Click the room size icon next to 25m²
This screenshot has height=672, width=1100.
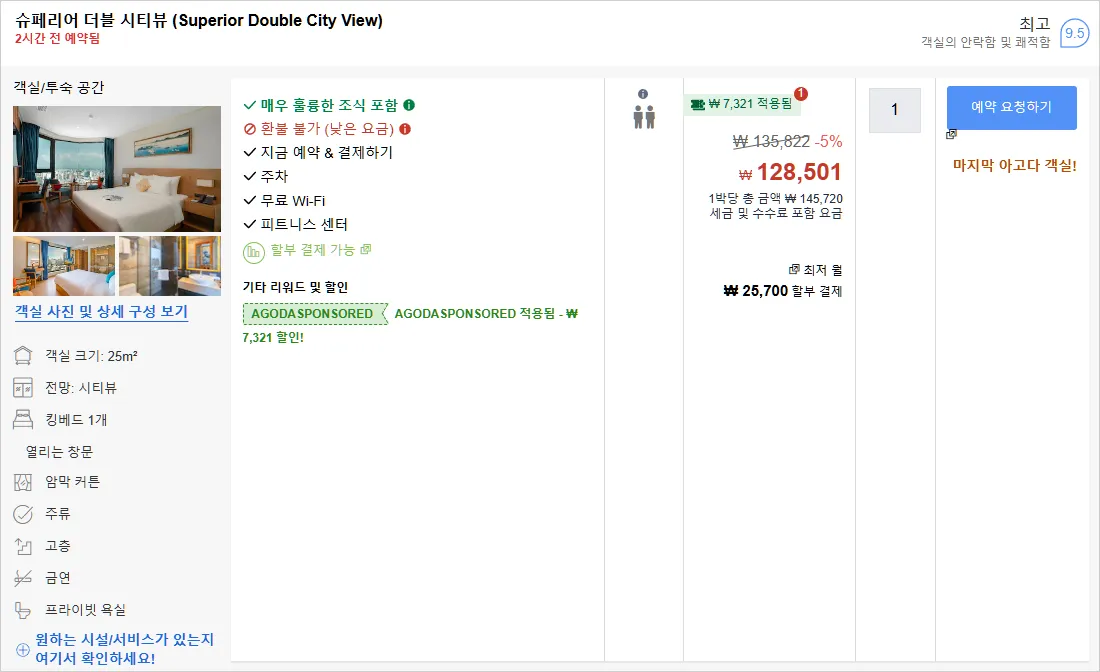pos(23,356)
